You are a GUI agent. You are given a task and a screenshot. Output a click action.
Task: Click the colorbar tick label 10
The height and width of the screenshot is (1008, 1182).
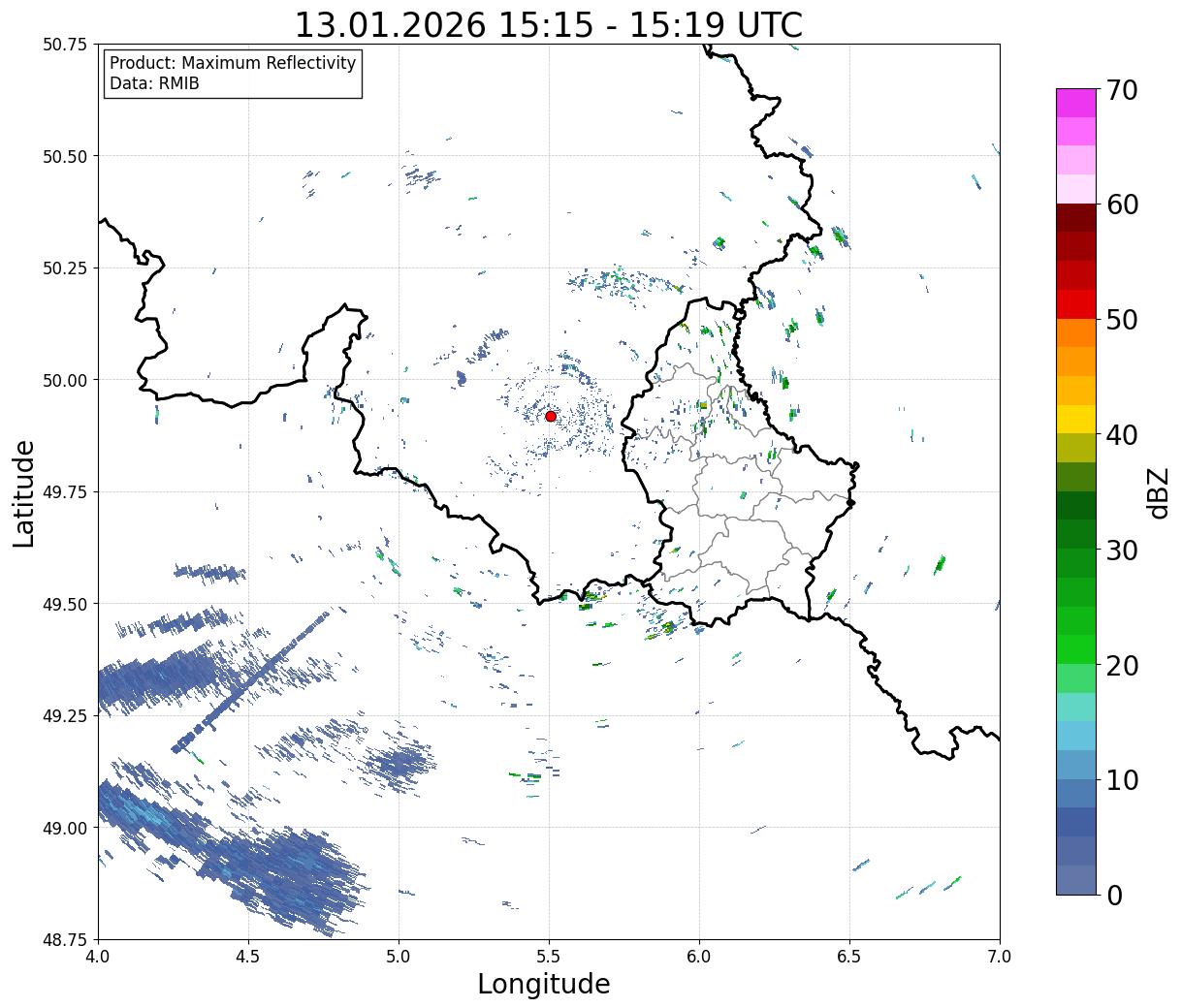pos(1122,779)
